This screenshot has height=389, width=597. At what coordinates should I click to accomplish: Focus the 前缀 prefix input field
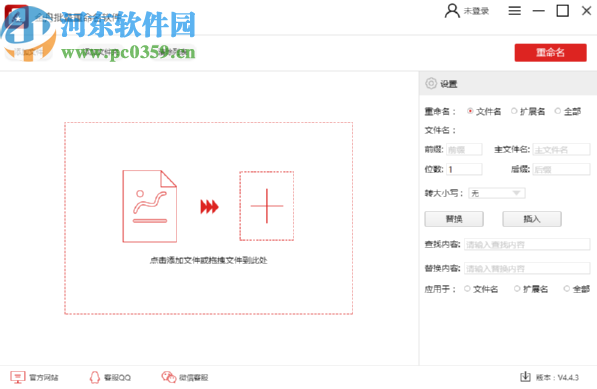pyautogui.click(x=464, y=149)
